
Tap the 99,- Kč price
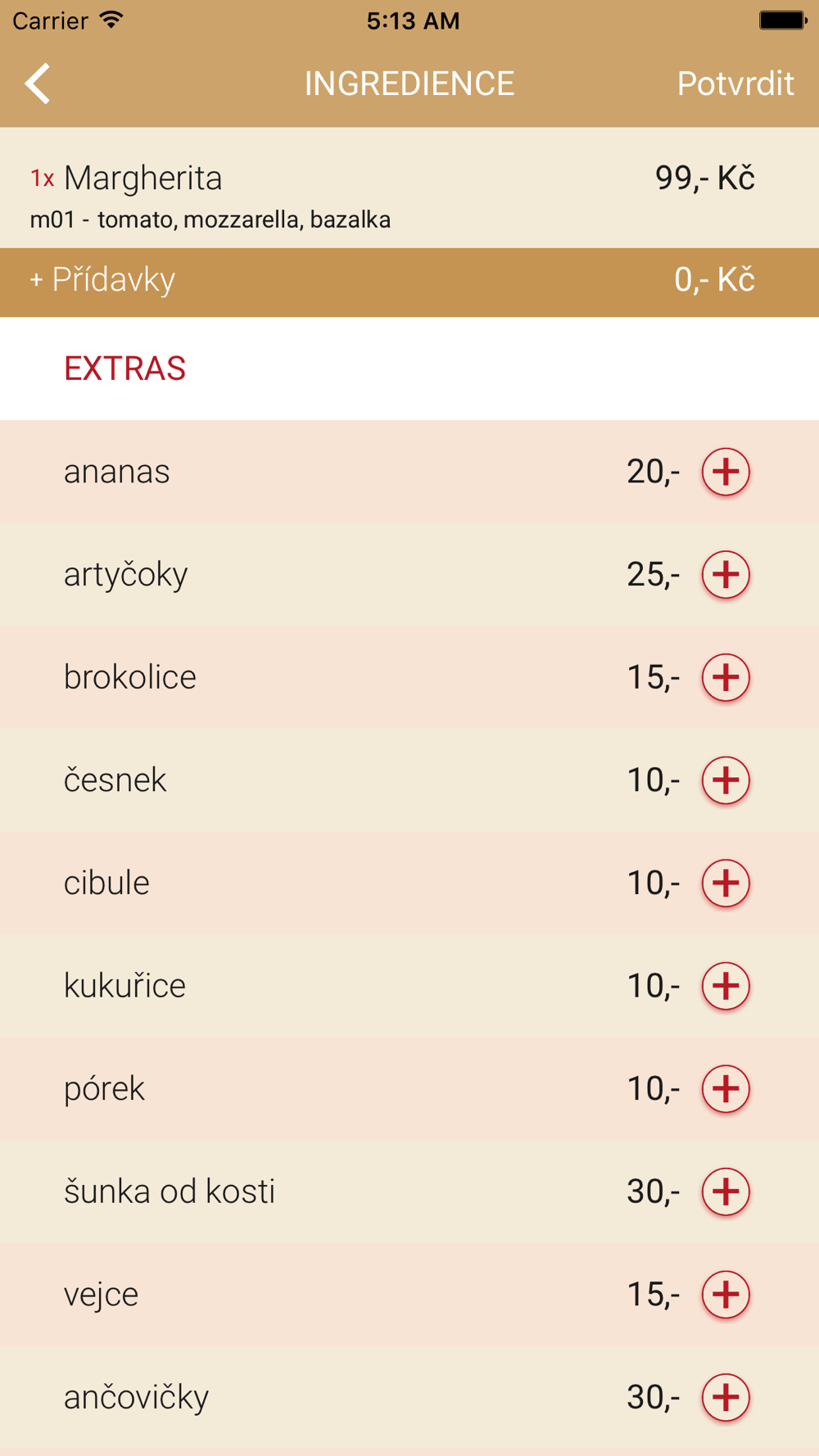tap(704, 178)
